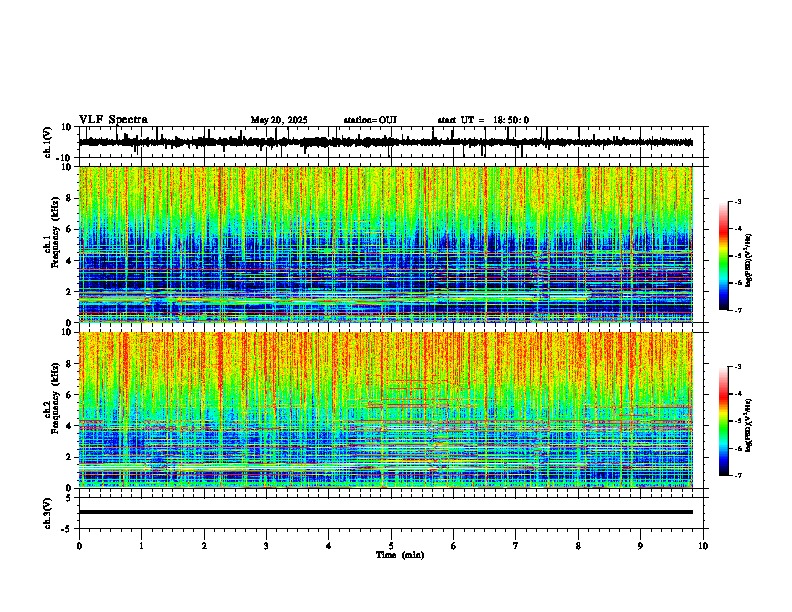Click the '-3' tick on ch.1 colorbar

tap(737, 202)
